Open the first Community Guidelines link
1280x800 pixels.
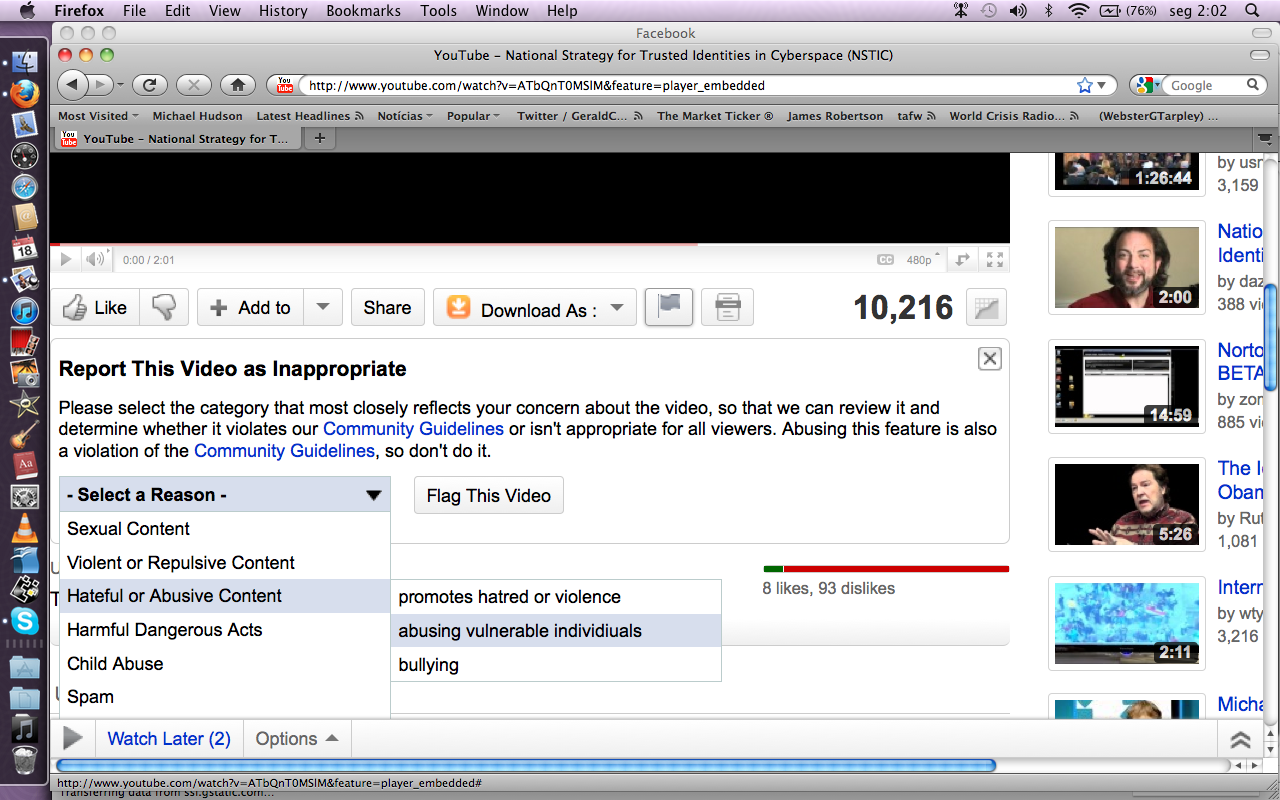(x=413, y=429)
